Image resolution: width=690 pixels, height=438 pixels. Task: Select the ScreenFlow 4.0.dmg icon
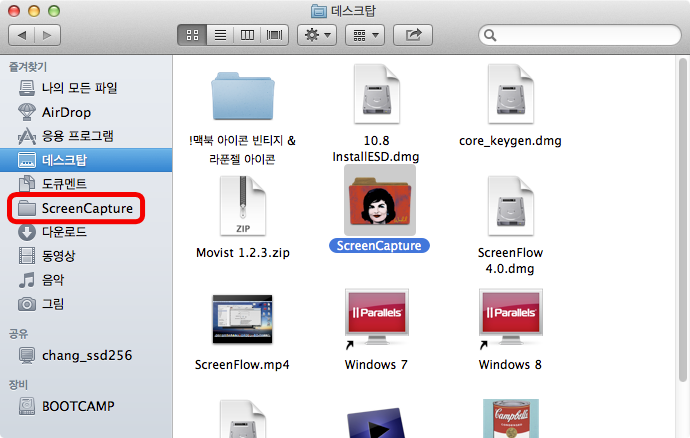(510, 206)
